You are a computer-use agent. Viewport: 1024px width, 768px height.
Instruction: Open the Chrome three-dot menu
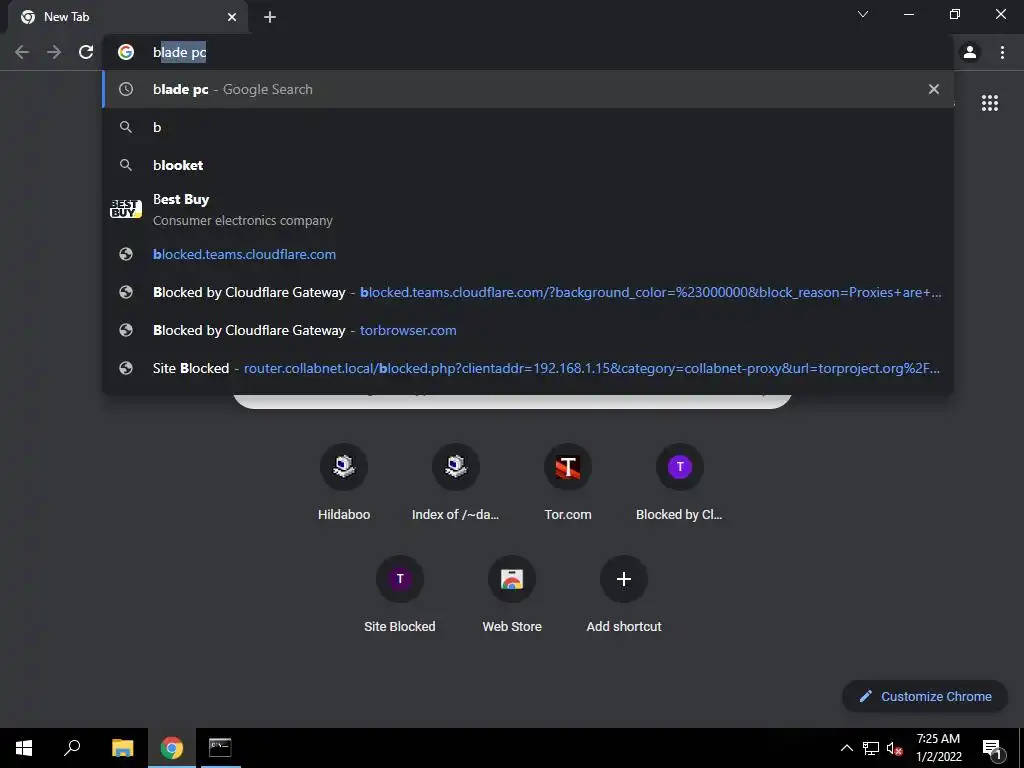pyautogui.click(x=1002, y=52)
